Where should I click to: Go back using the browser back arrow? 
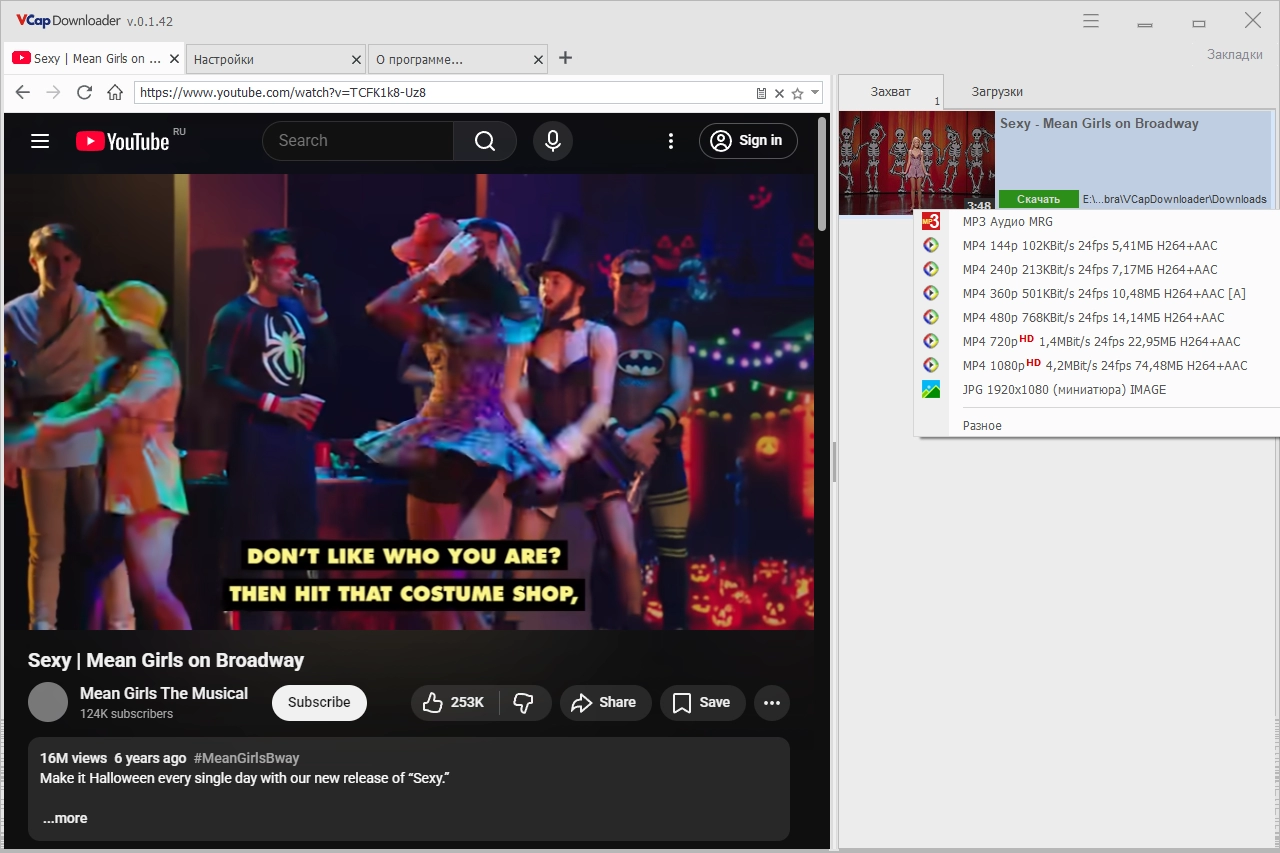pyautogui.click(x=23, y=93)
